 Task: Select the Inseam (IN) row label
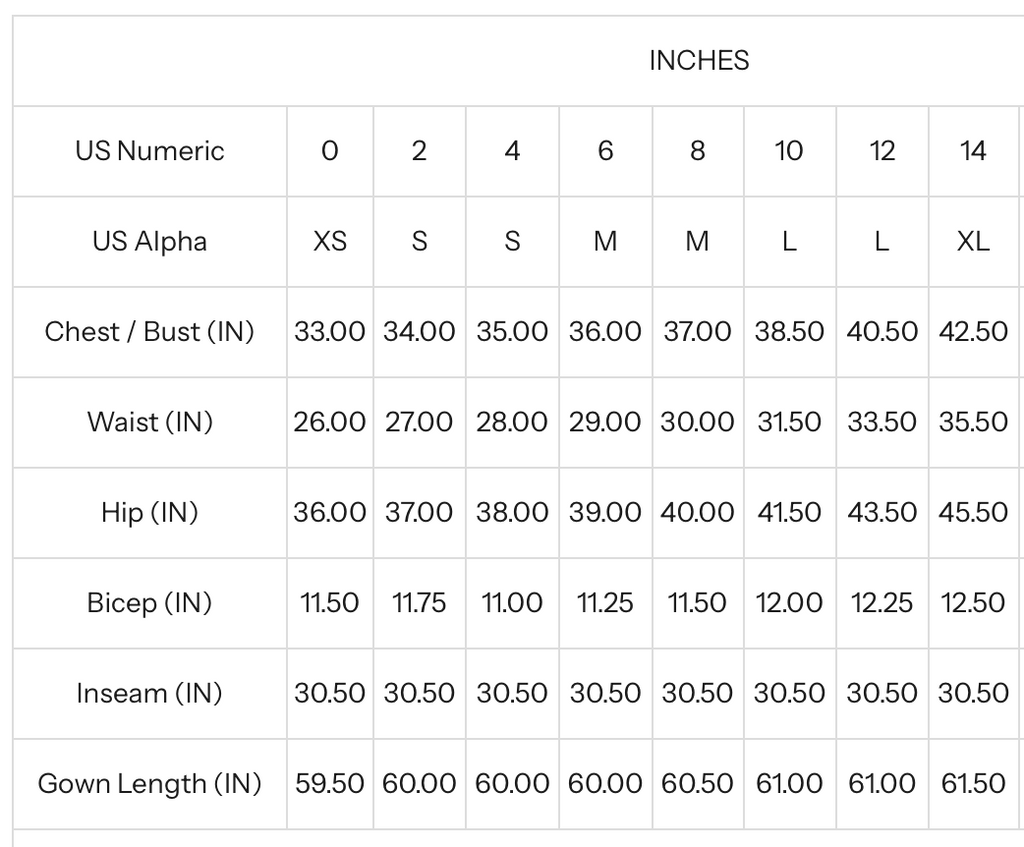tap(150, 693)
